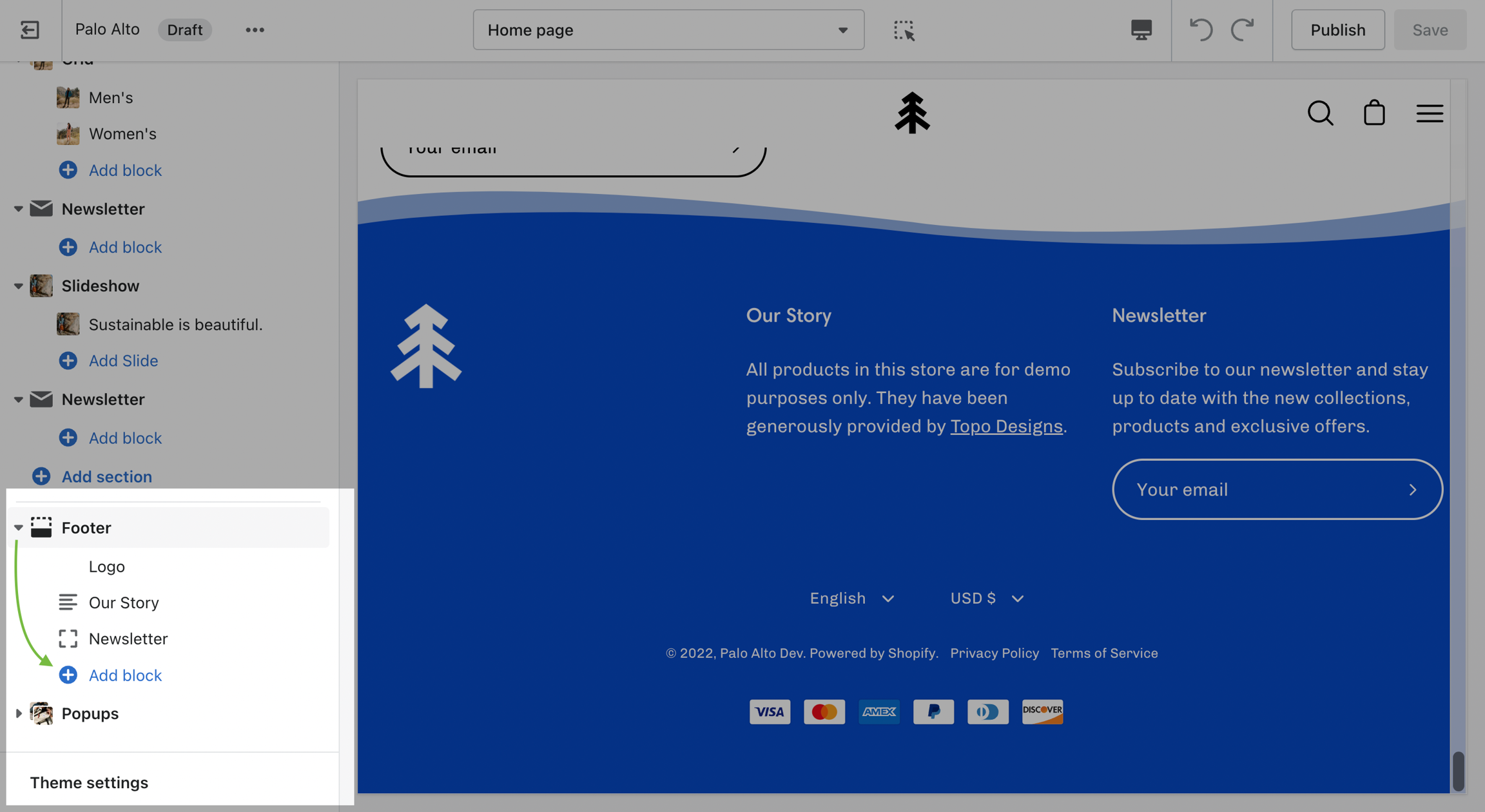
Task: Submit footer newsletter email arrow
Action: point(1413,490)
